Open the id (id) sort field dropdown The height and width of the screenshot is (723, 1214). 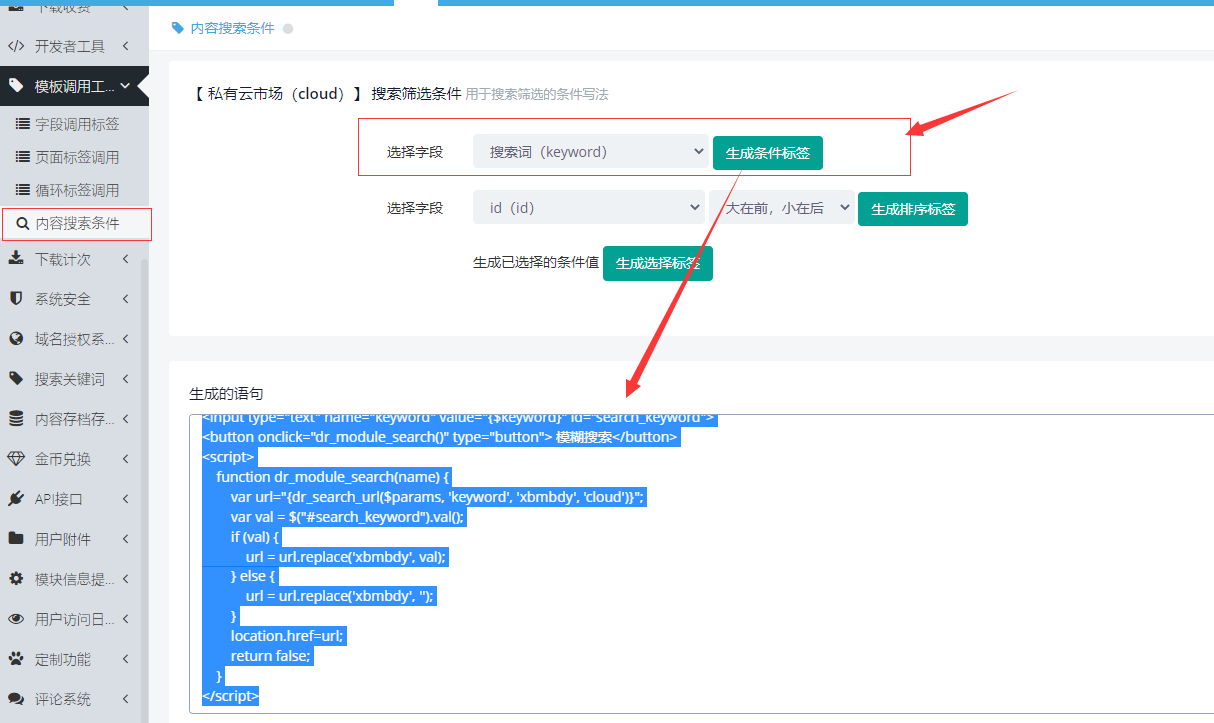click(x=589, y=208)
